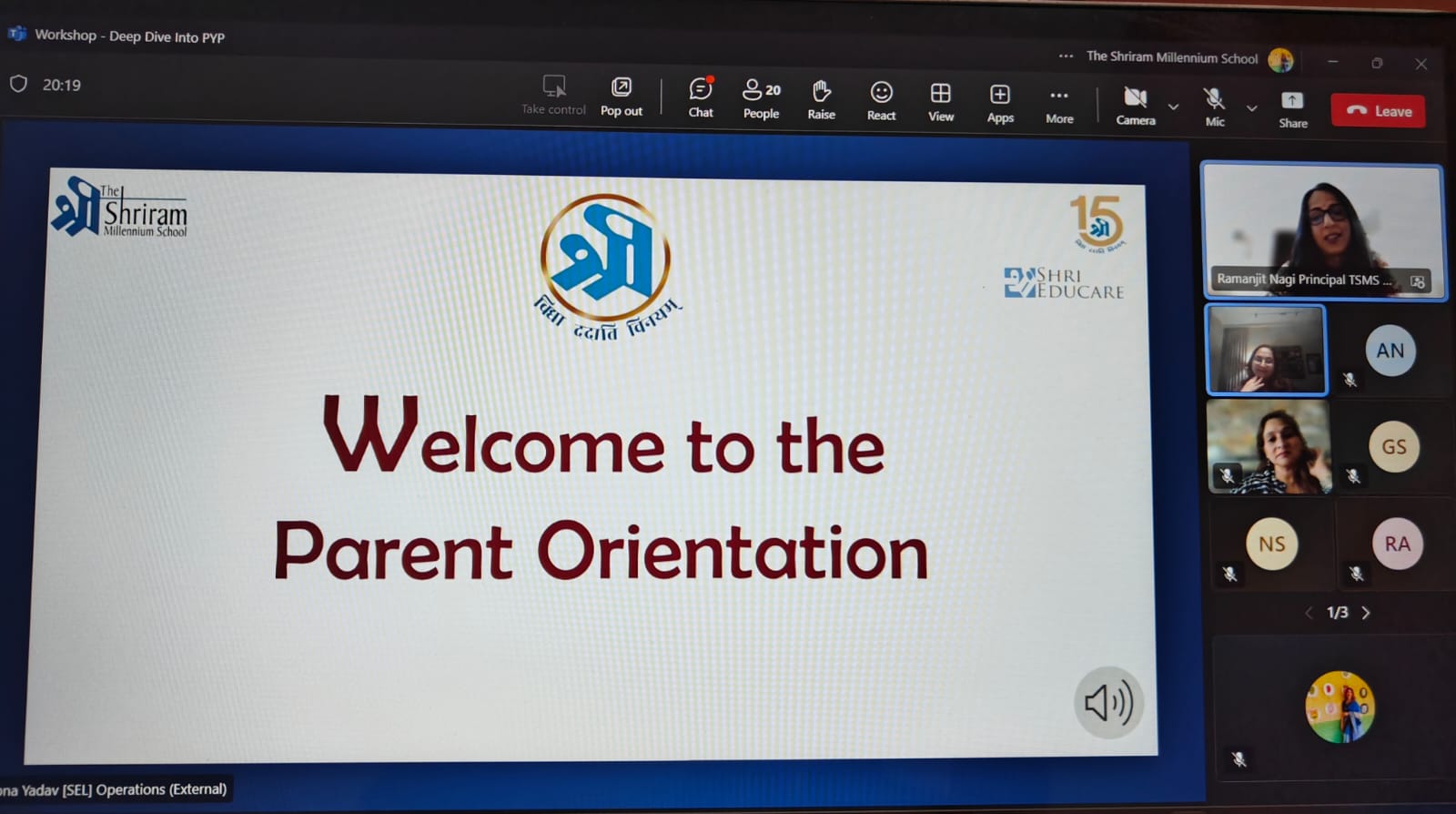Click the slide speaker audio icon

click(x=1108, y=702)
